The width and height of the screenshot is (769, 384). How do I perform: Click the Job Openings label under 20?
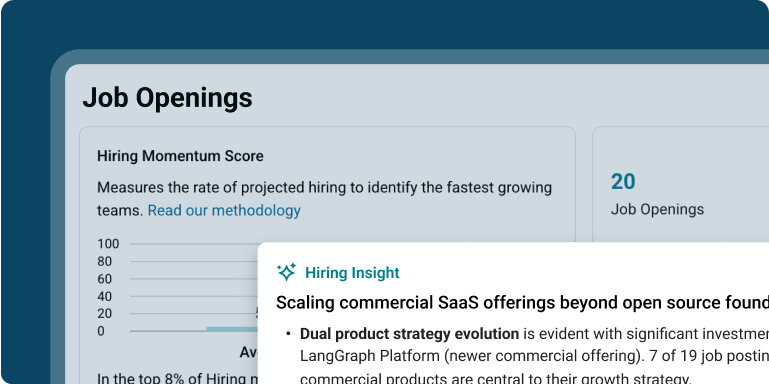pos(657,209)
